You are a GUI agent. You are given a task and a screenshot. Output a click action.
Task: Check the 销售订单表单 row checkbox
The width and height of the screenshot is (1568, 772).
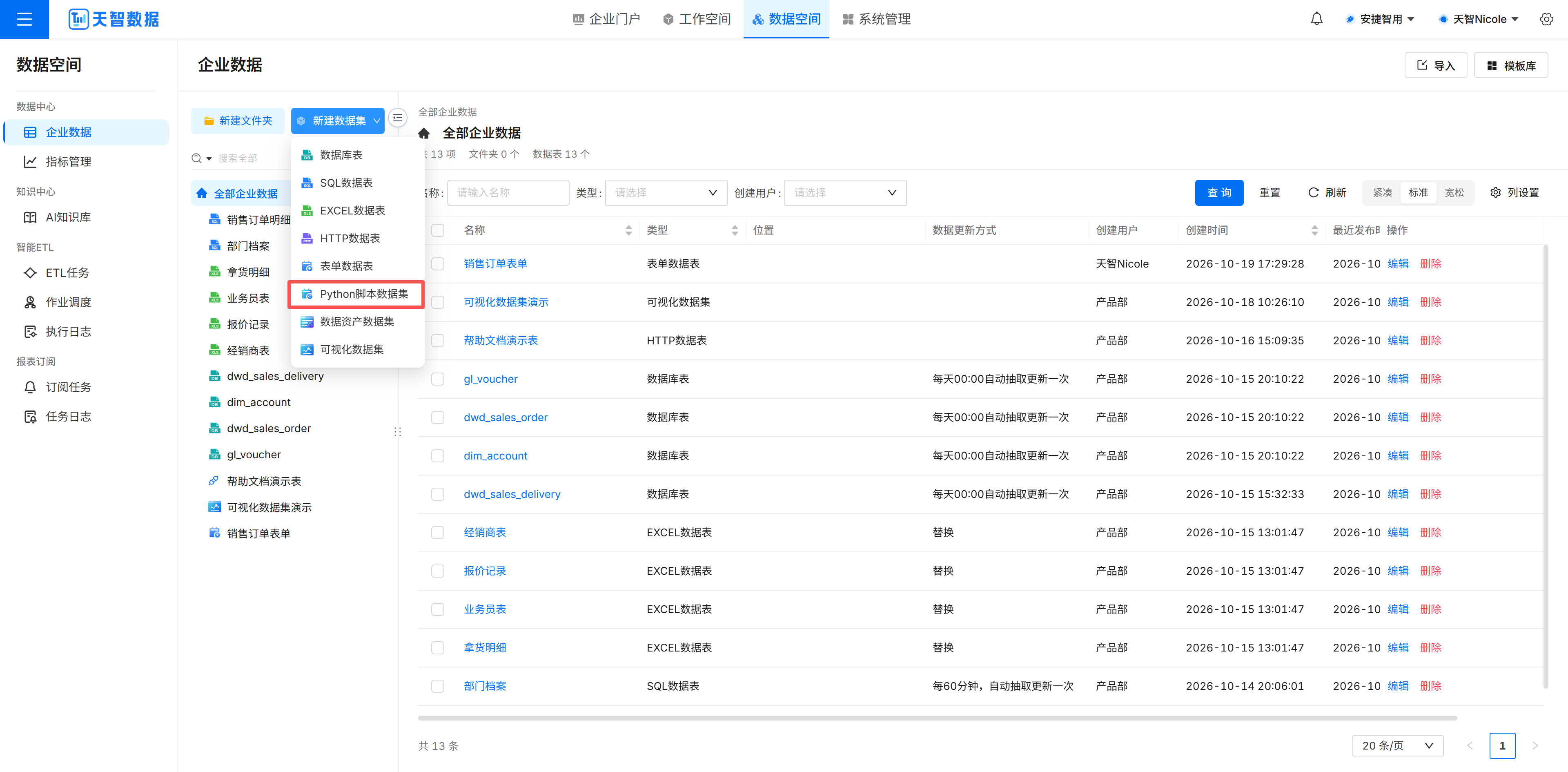tap(438, 263)
